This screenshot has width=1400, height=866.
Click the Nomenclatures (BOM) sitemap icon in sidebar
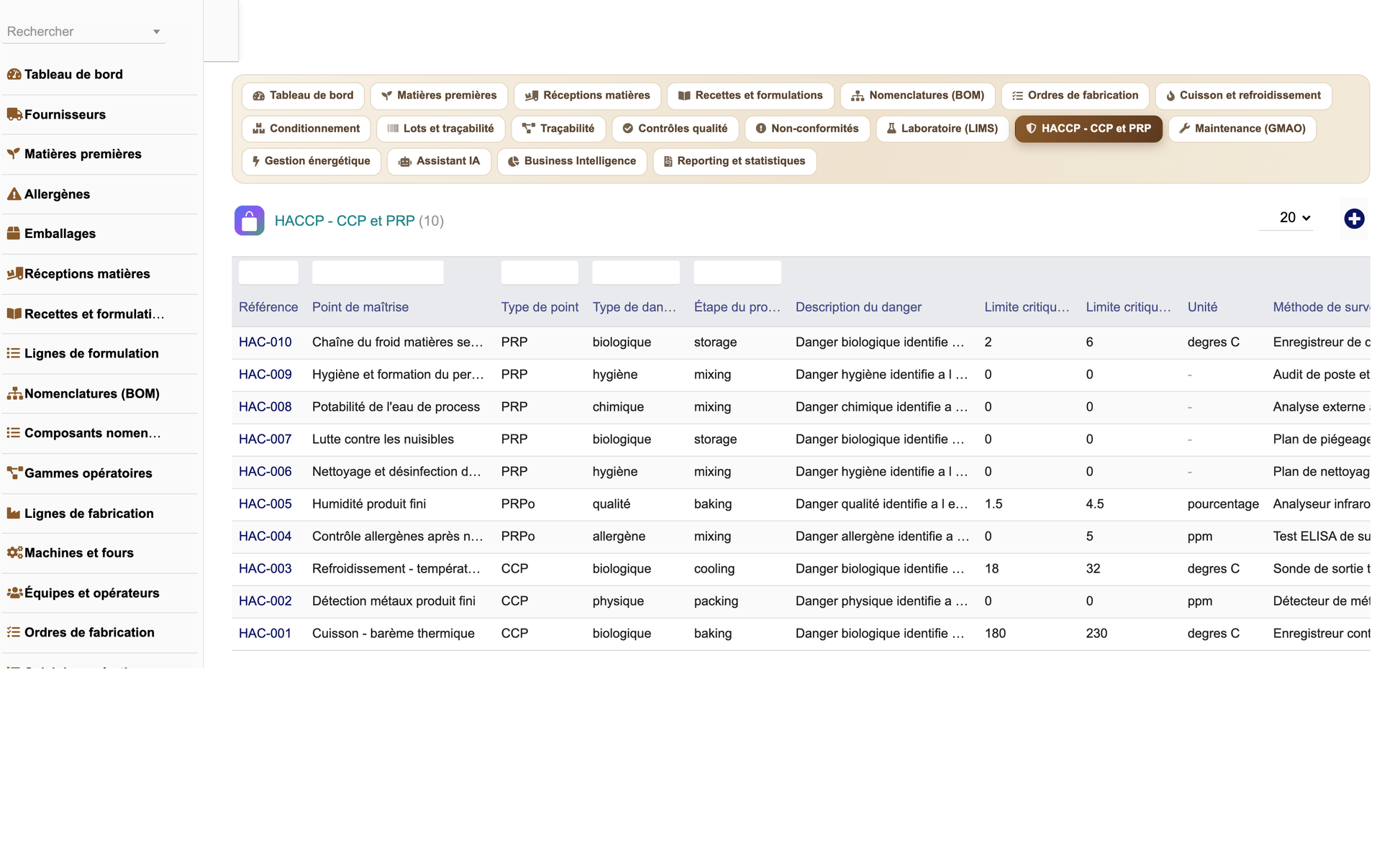14,393
